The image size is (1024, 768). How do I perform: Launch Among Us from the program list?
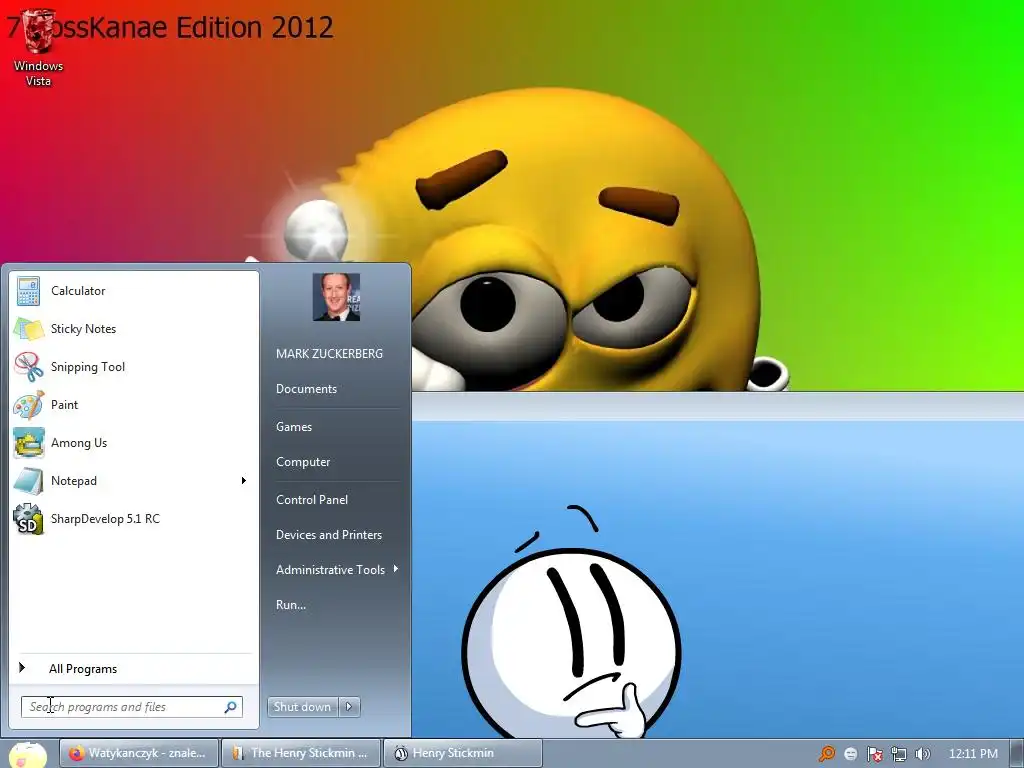(134, 443)
